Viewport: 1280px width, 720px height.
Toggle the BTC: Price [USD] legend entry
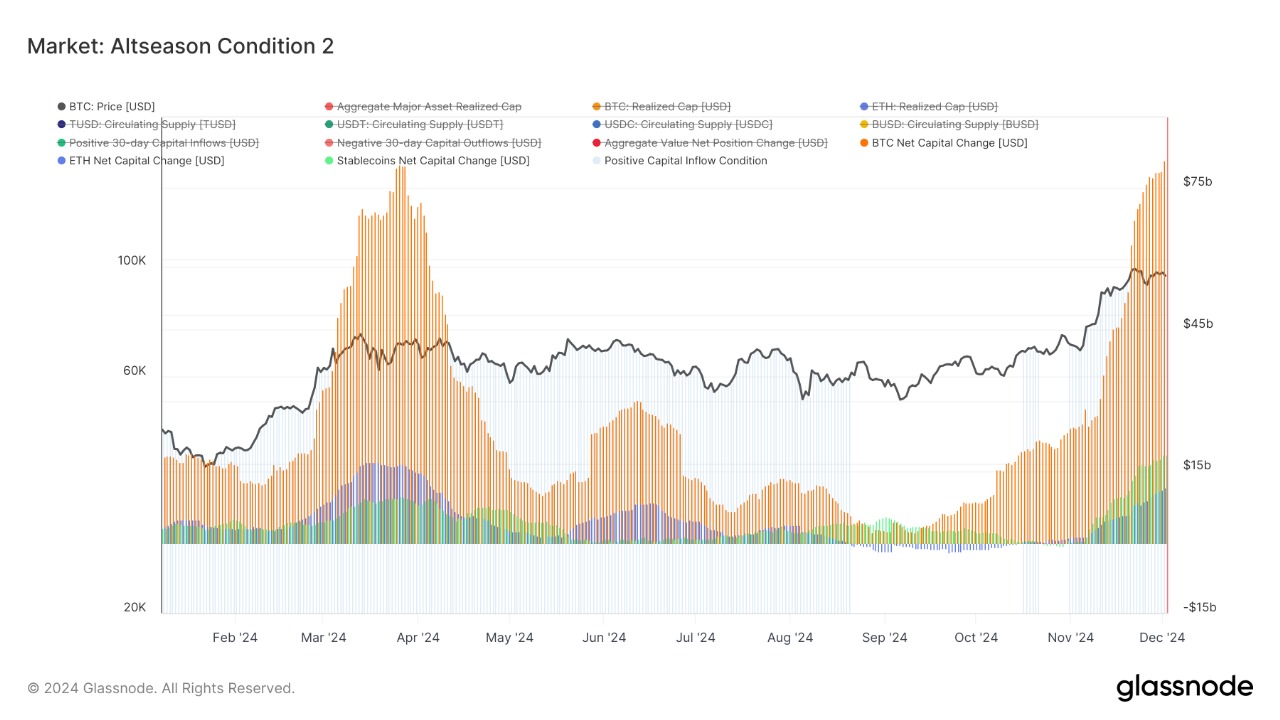(106, 106)
